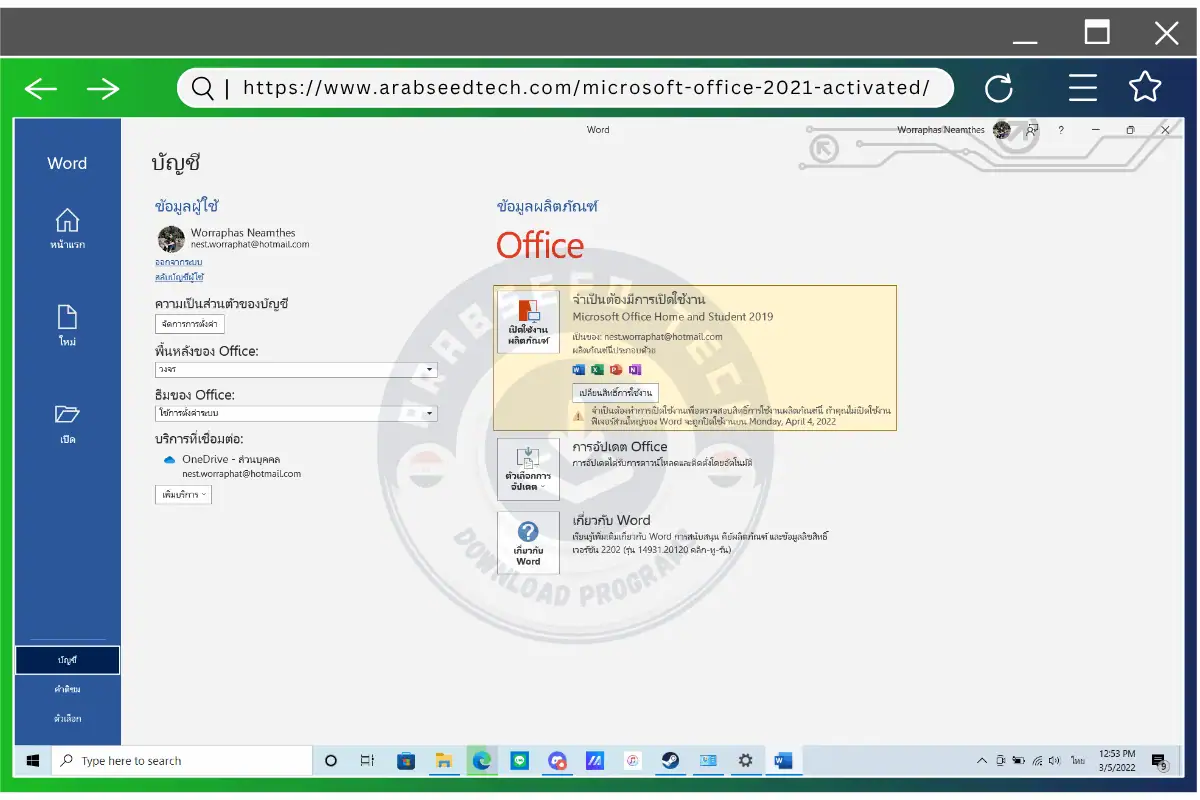Click the OneDrive cloud icon
Image resolution: width=1200 pixels, height=800 pixels.
pos(169,460)
